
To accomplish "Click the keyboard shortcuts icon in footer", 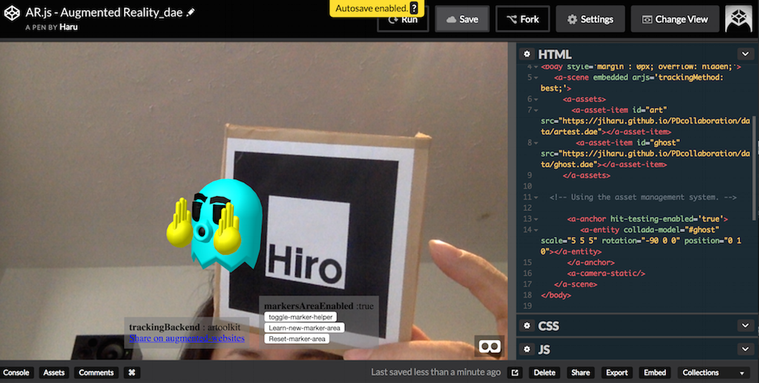I will [132, 372].
